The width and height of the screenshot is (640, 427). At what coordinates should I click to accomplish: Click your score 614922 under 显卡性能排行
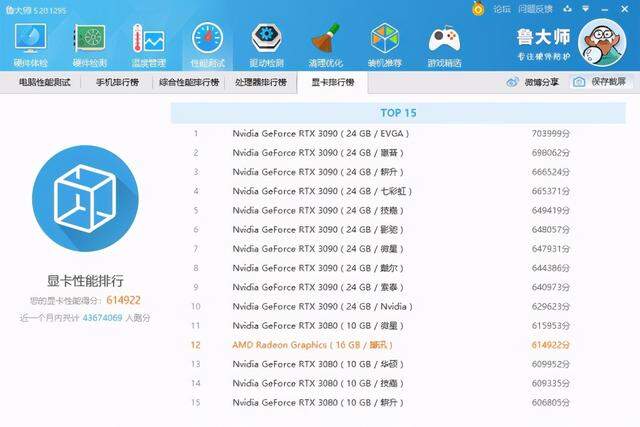pyautogui.click(x=123, y=300)
